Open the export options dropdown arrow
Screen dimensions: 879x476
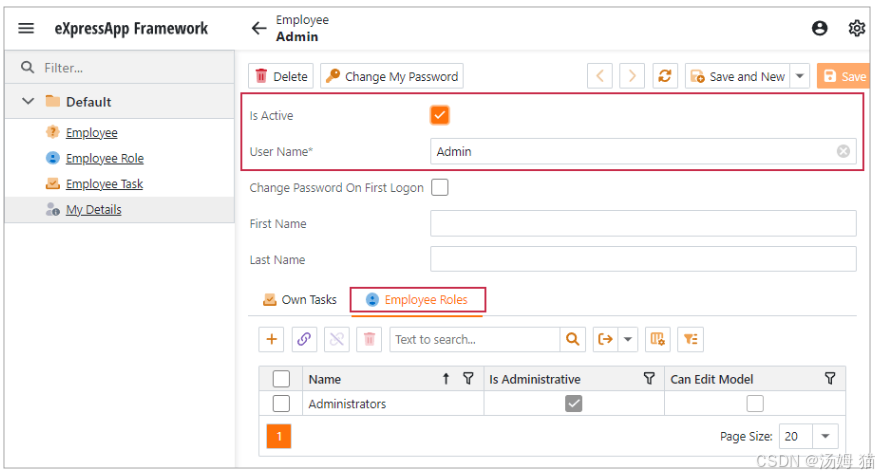coord(628,339)
